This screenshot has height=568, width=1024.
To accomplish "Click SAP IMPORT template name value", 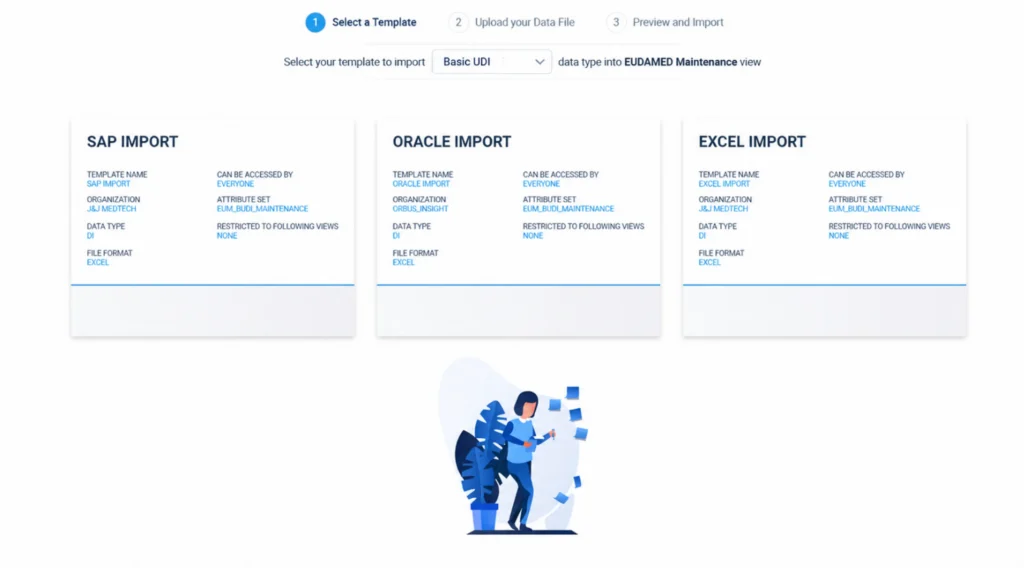I will tap(108, 184).
